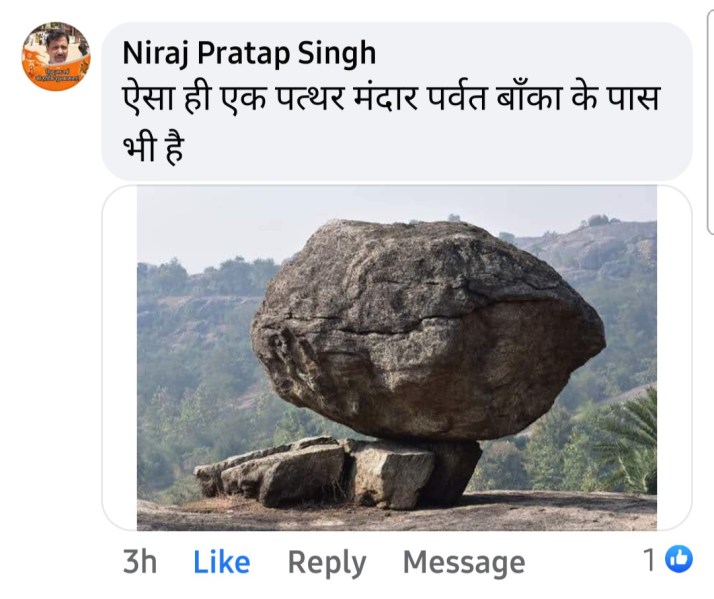Click the bare ground at the photo's bottom

pyautogui.click(x=400, y=515)
